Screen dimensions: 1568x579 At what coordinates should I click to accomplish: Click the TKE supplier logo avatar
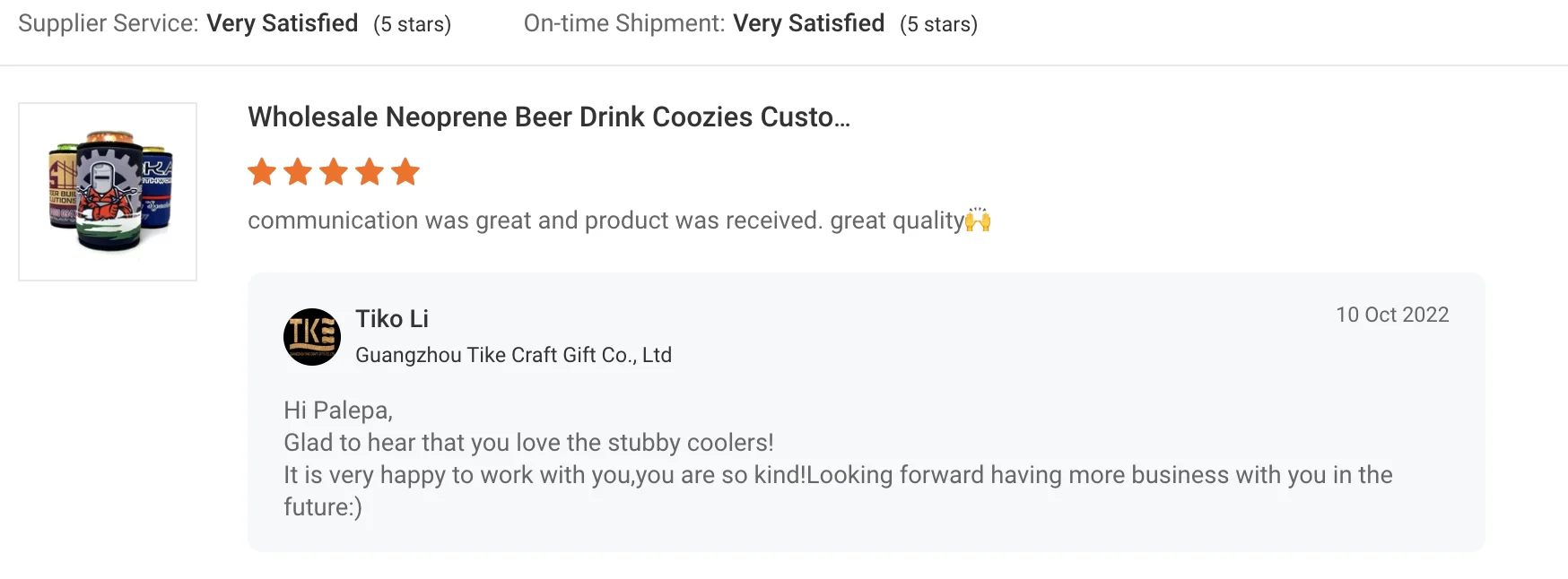pyautogui.click(x=312, y=337)
